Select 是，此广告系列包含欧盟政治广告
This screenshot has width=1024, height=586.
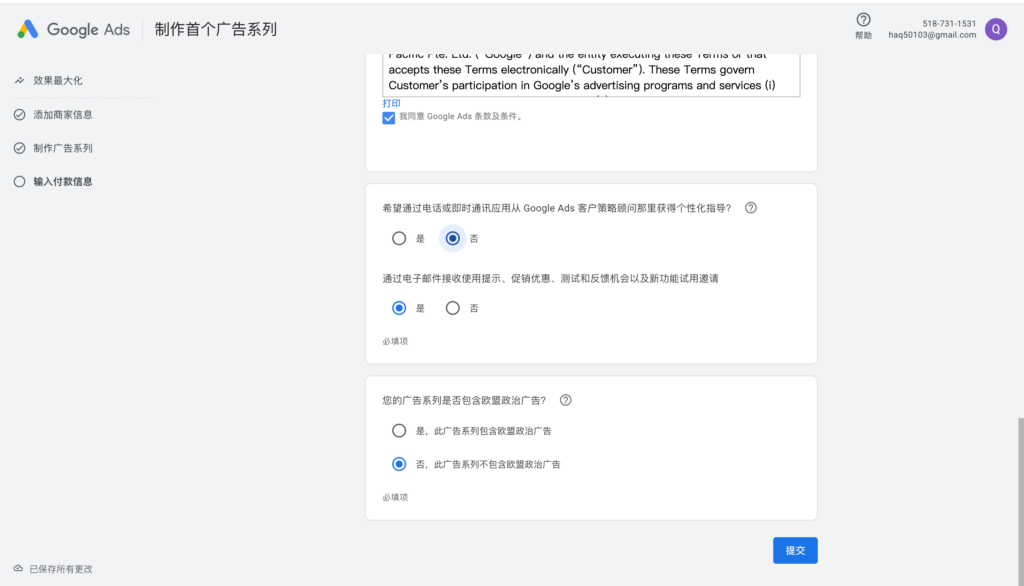(x=399, y=431)
